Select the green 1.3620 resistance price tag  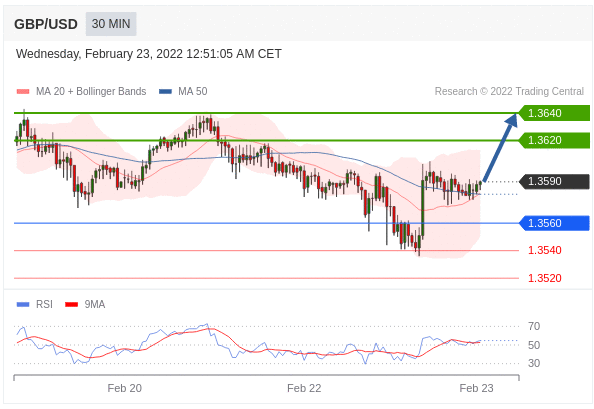[x=554, y=140]
